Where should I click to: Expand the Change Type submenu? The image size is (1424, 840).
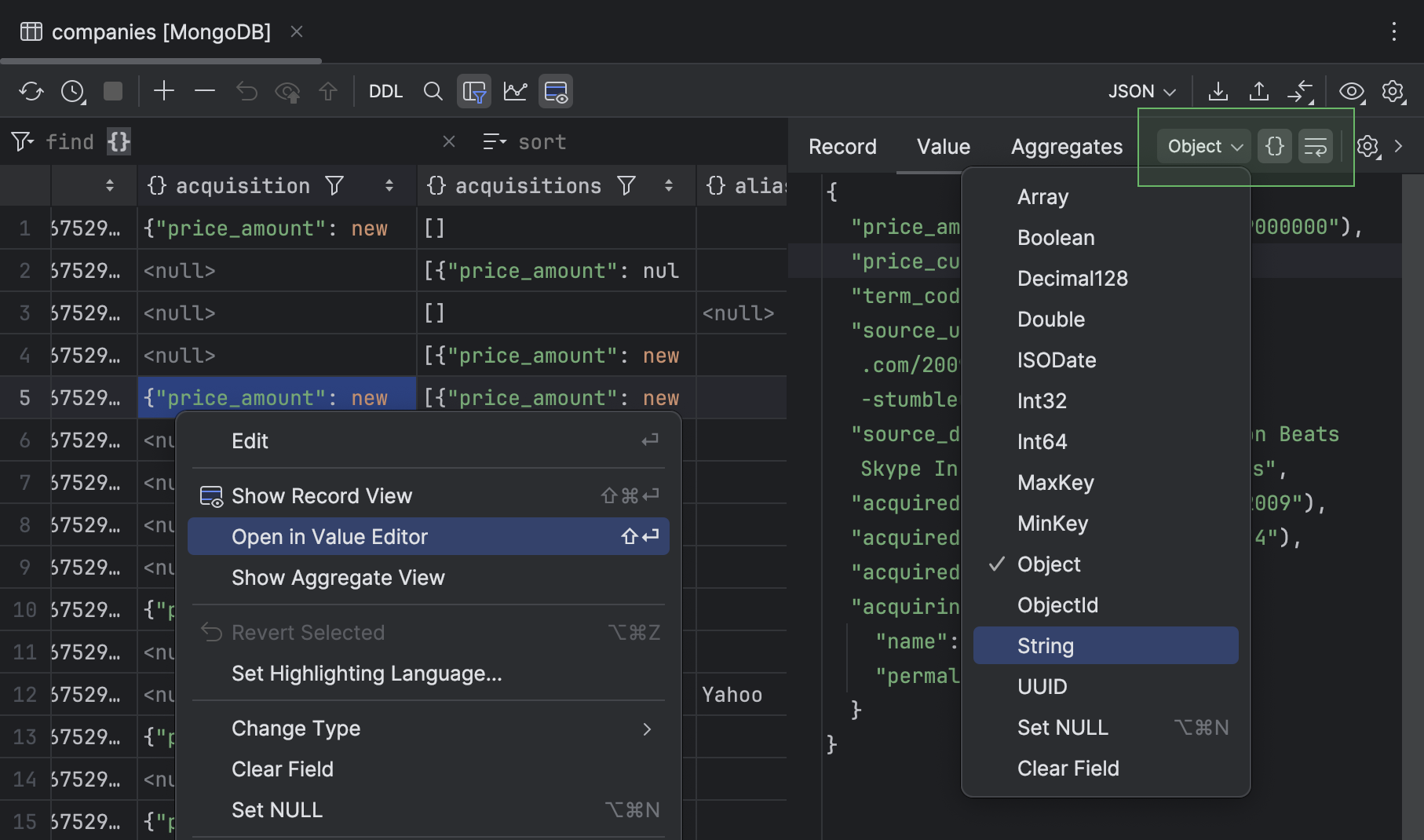click(x=296, y=729)
